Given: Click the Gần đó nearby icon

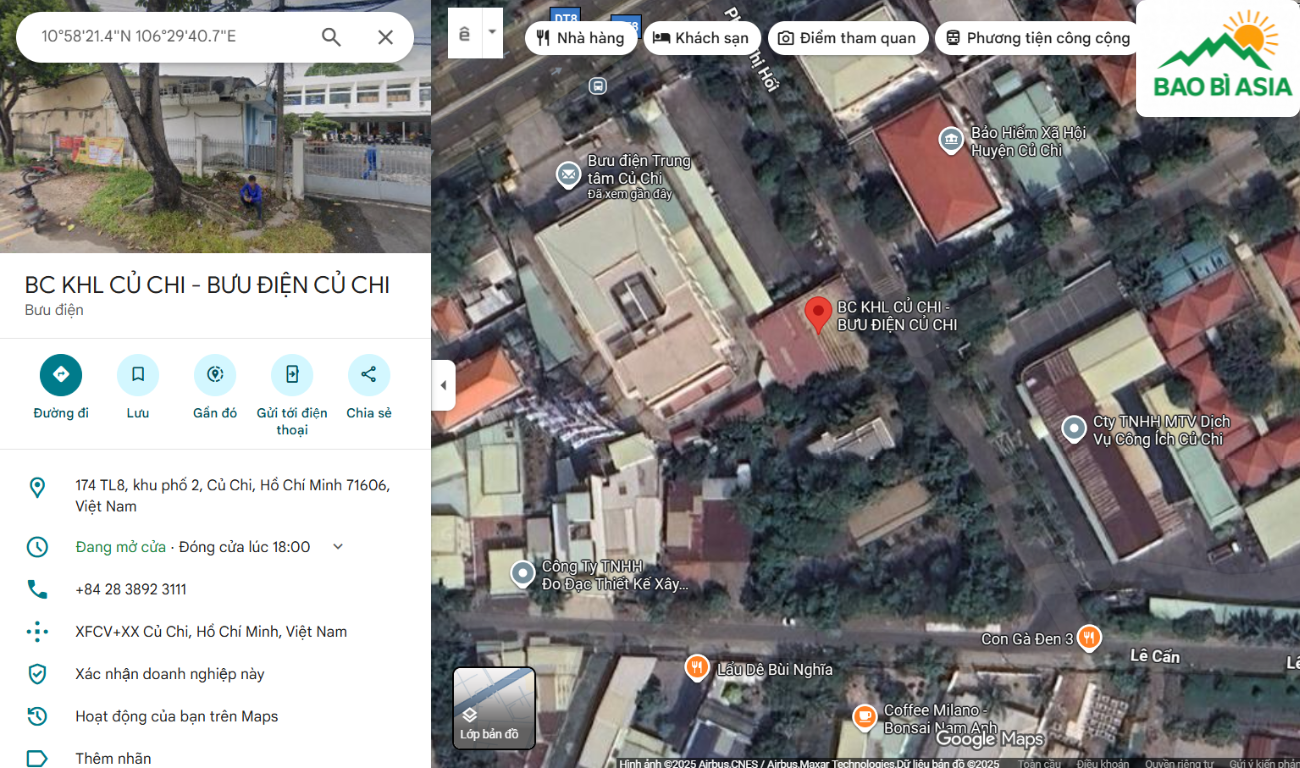Looking at the screenshot, I should tap(215, 375).
